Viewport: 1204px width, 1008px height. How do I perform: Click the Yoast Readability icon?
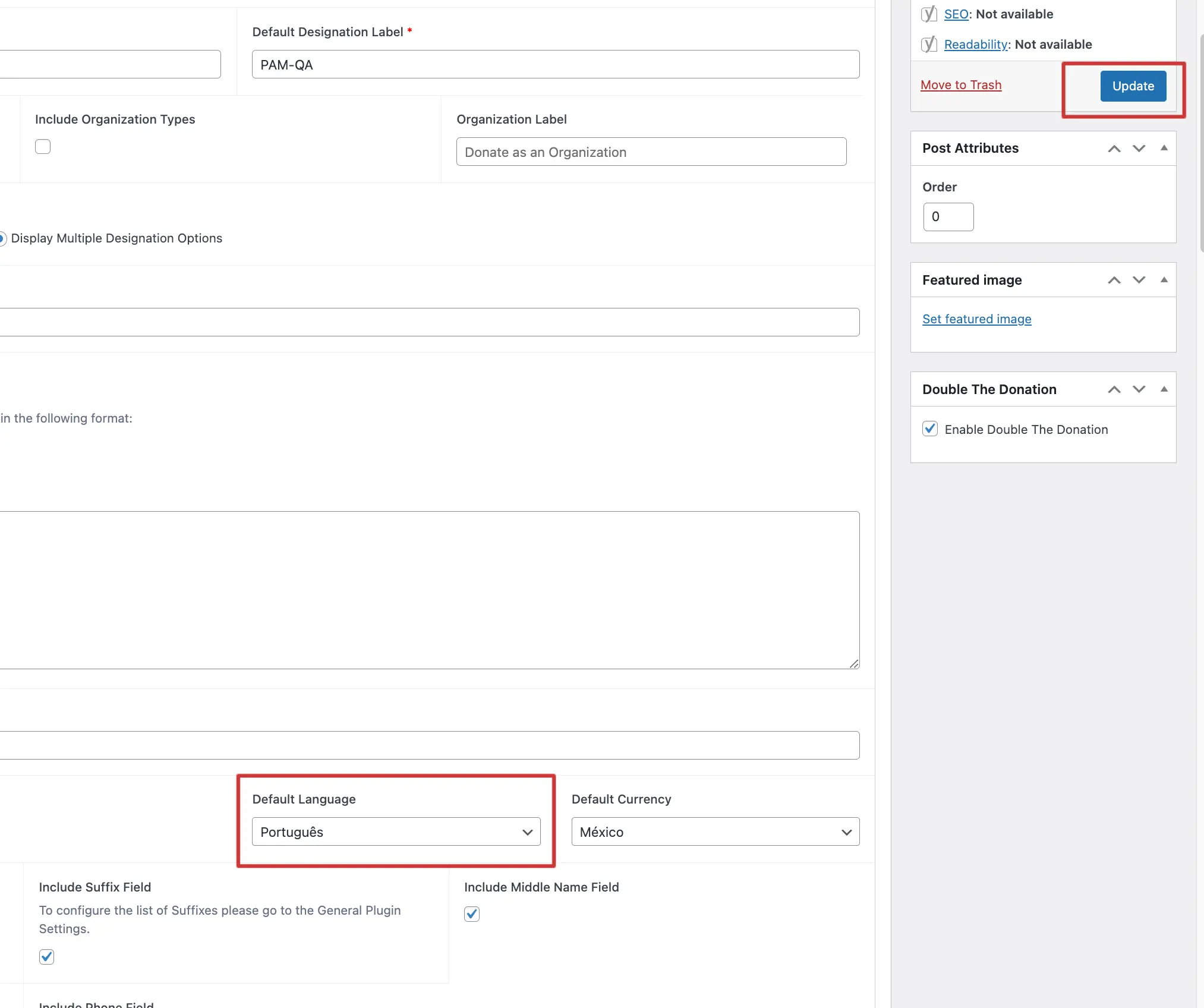928,45
